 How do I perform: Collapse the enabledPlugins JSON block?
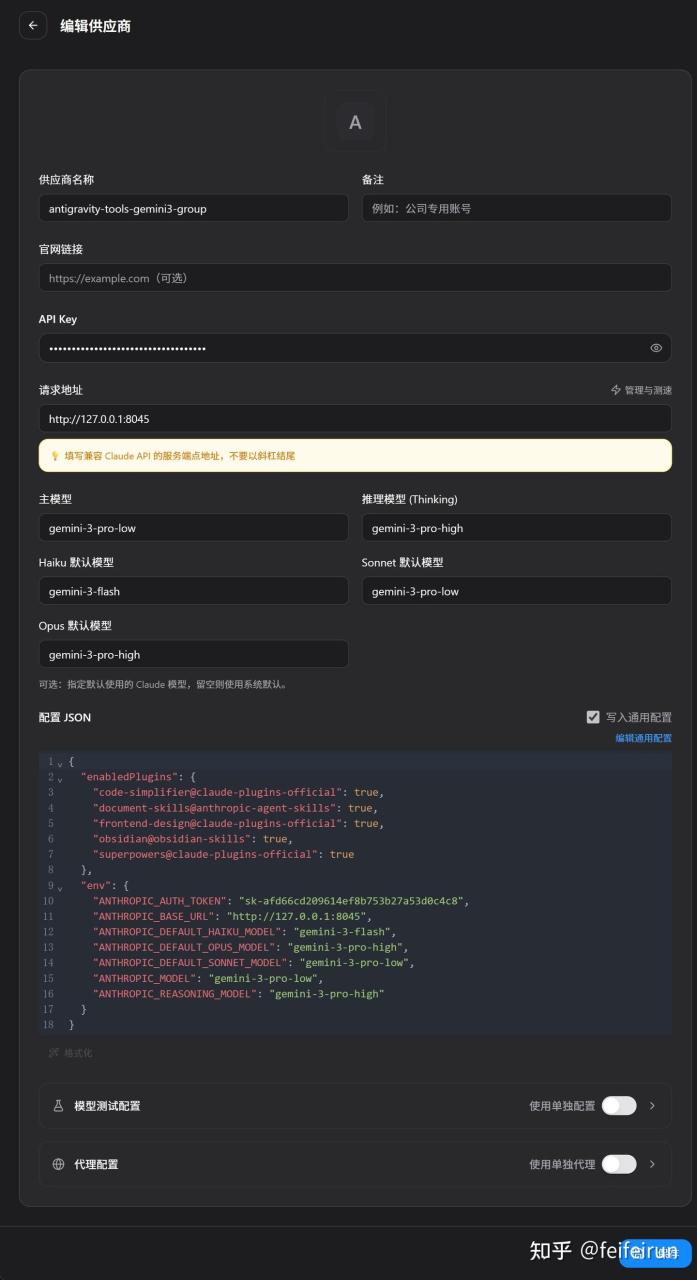point(60,778)
